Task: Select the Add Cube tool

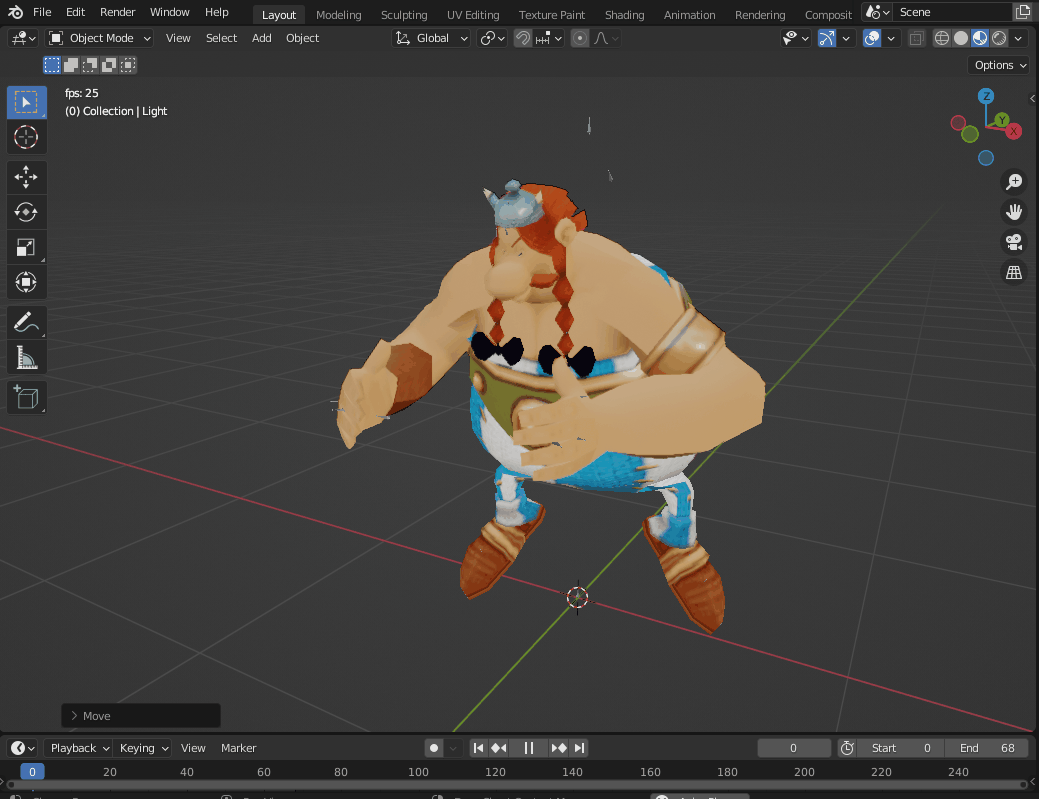Action: click(27, 398)
